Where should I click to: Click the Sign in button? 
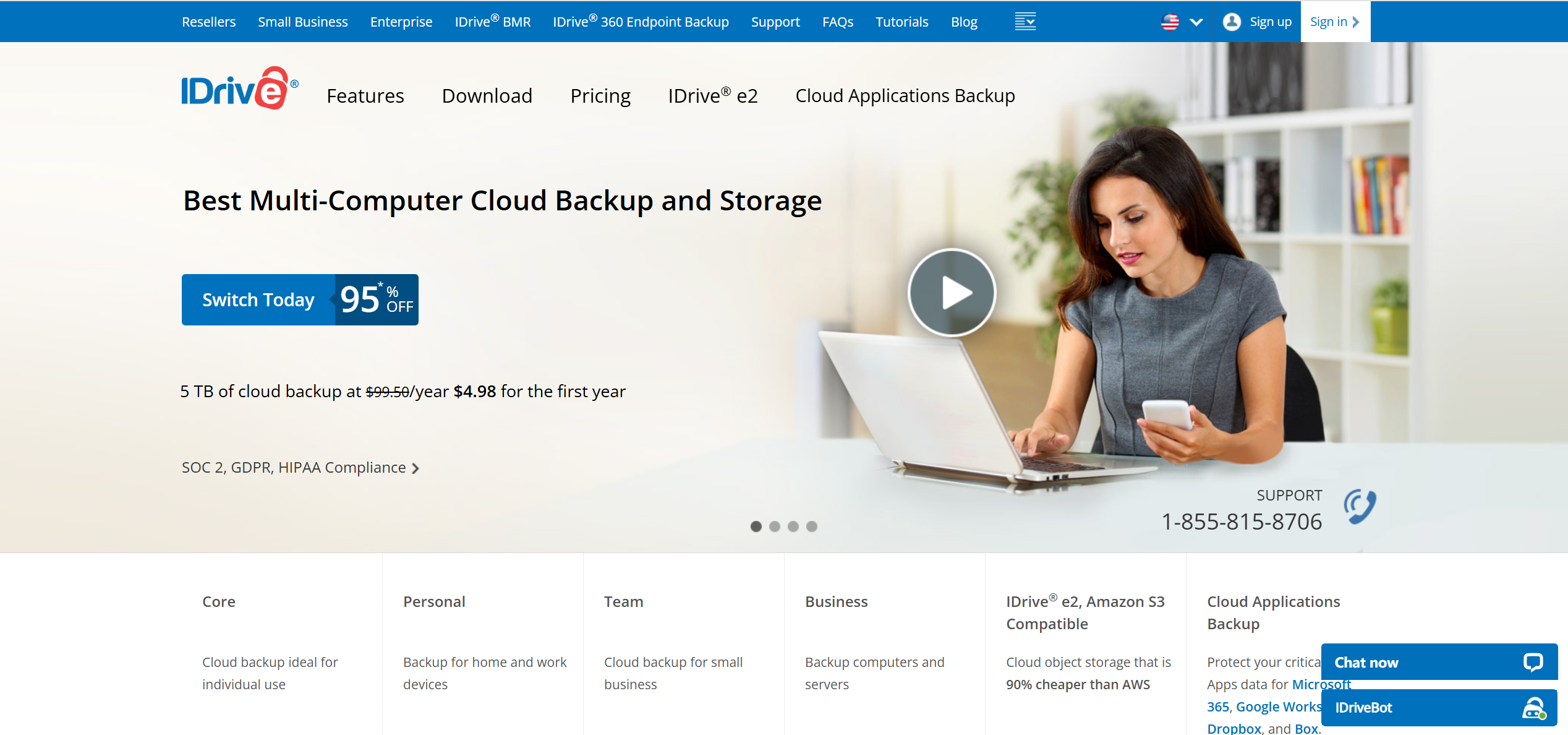pyautogui.click(x=1336, y=22)
